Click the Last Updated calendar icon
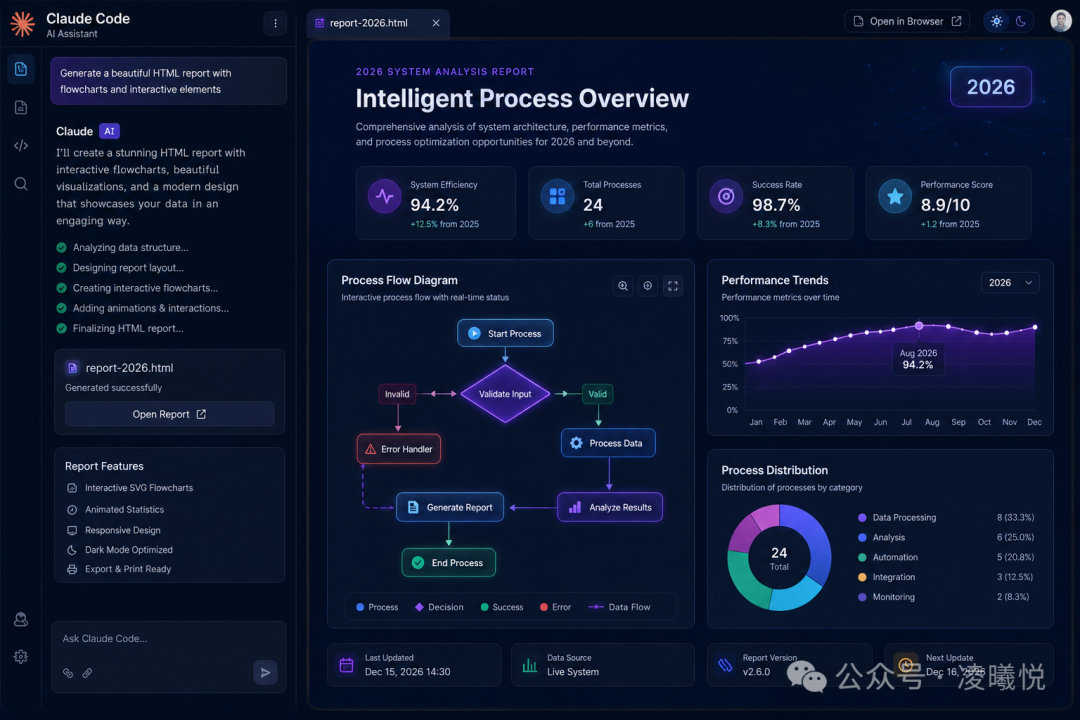The image size is (1080, 720). point(346,665)
